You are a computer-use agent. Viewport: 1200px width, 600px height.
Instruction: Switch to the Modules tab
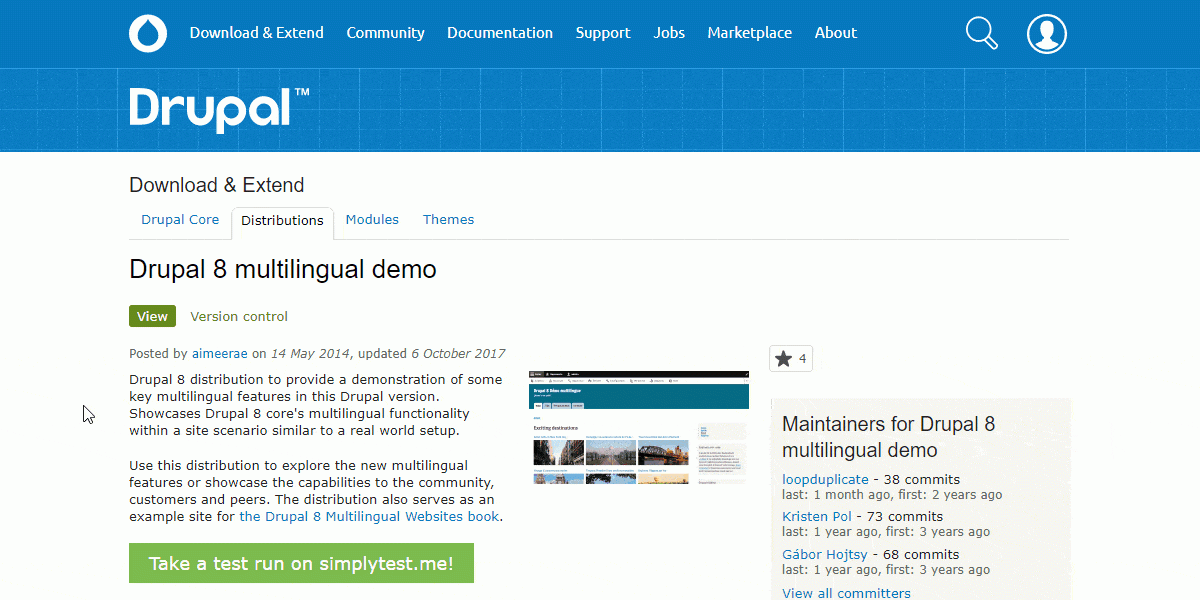[372, 220]
